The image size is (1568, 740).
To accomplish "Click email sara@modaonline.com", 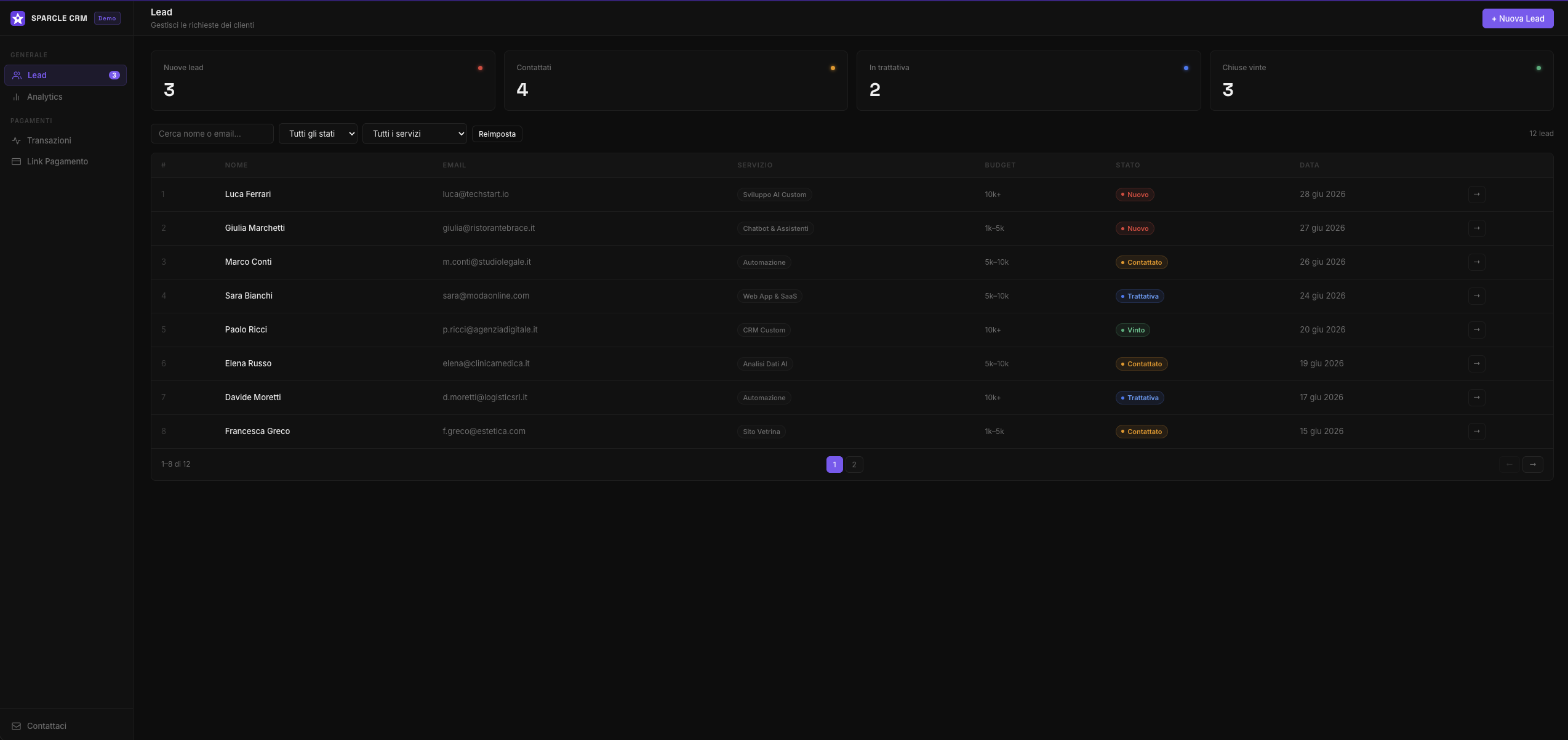I will (x=486, y=296).
